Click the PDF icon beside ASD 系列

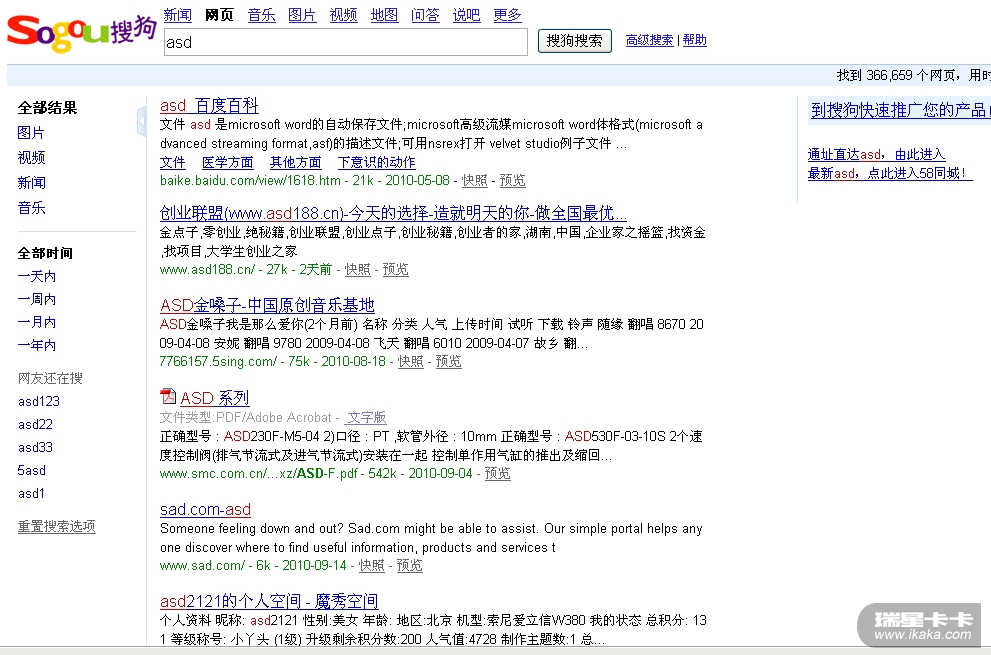coord(168,397)
